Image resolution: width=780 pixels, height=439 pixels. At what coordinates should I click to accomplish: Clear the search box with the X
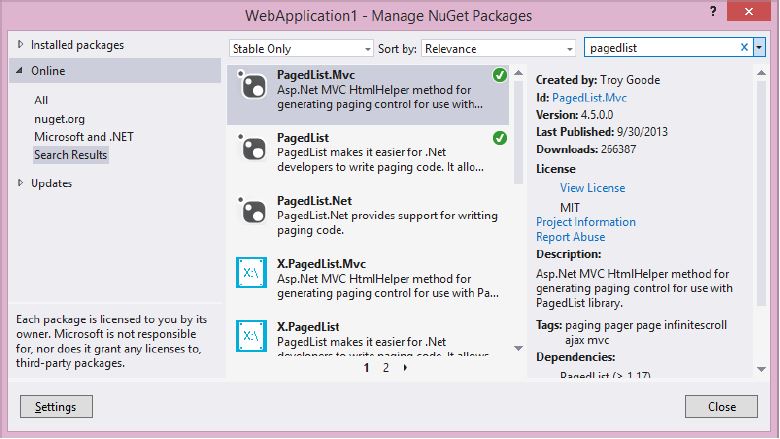pyautogui.click(x=744, y=48)
